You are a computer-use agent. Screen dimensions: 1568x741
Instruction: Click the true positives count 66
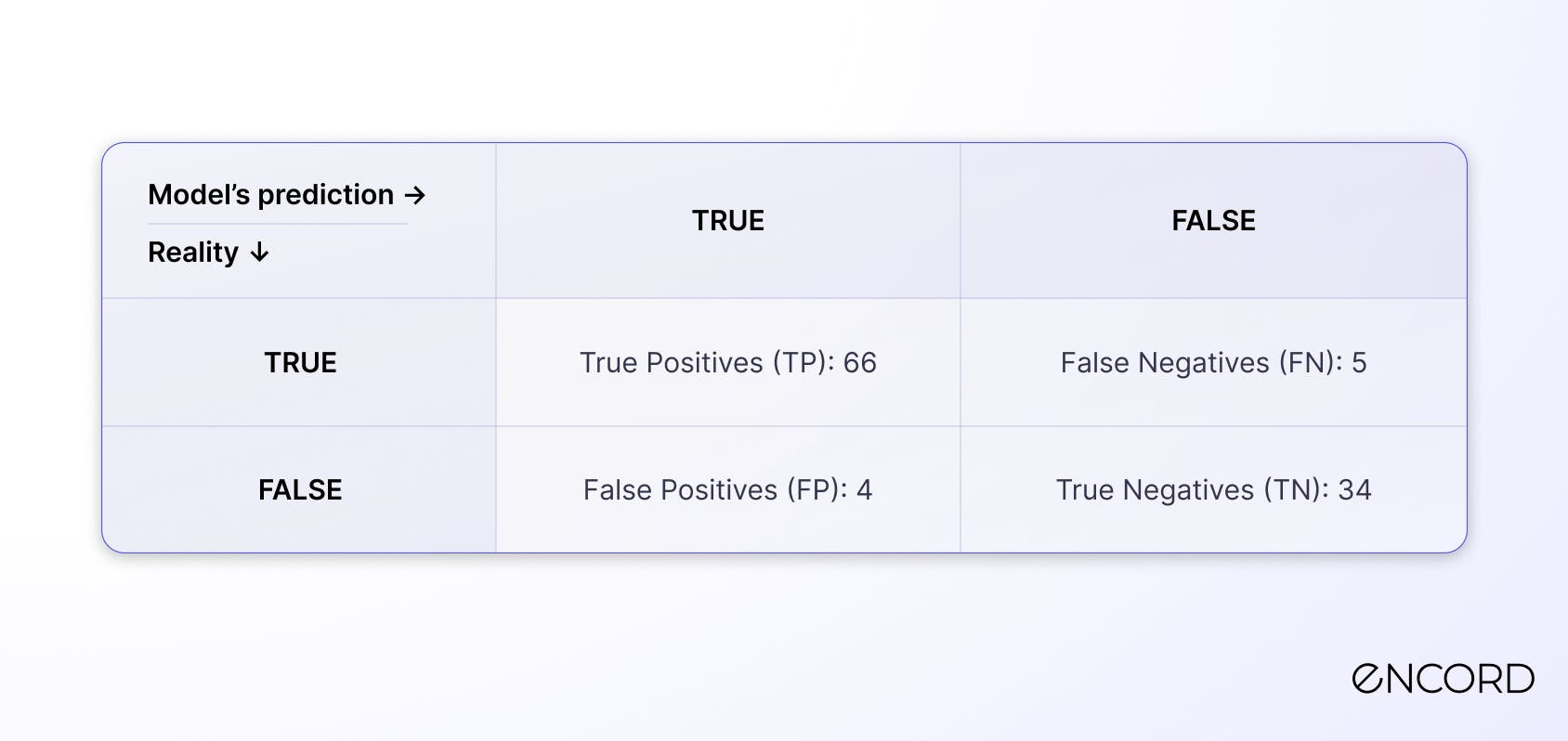click(860, 363)
